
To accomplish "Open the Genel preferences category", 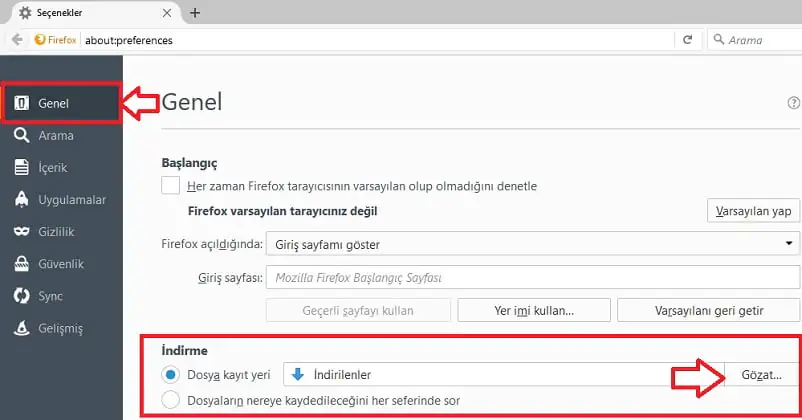I will pos(61,103).
